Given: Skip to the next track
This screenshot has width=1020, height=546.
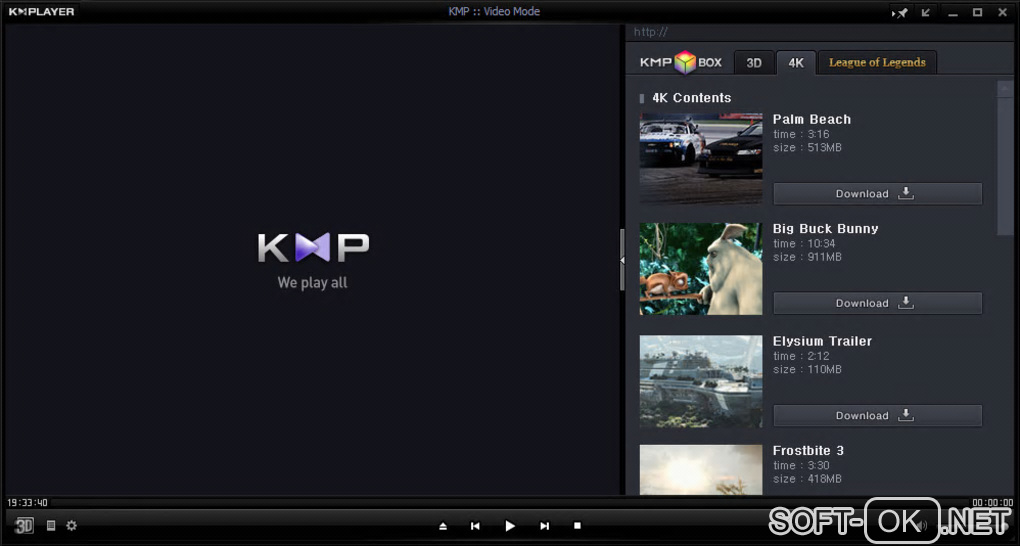Looking at the screenshot, I should [544, 526].
